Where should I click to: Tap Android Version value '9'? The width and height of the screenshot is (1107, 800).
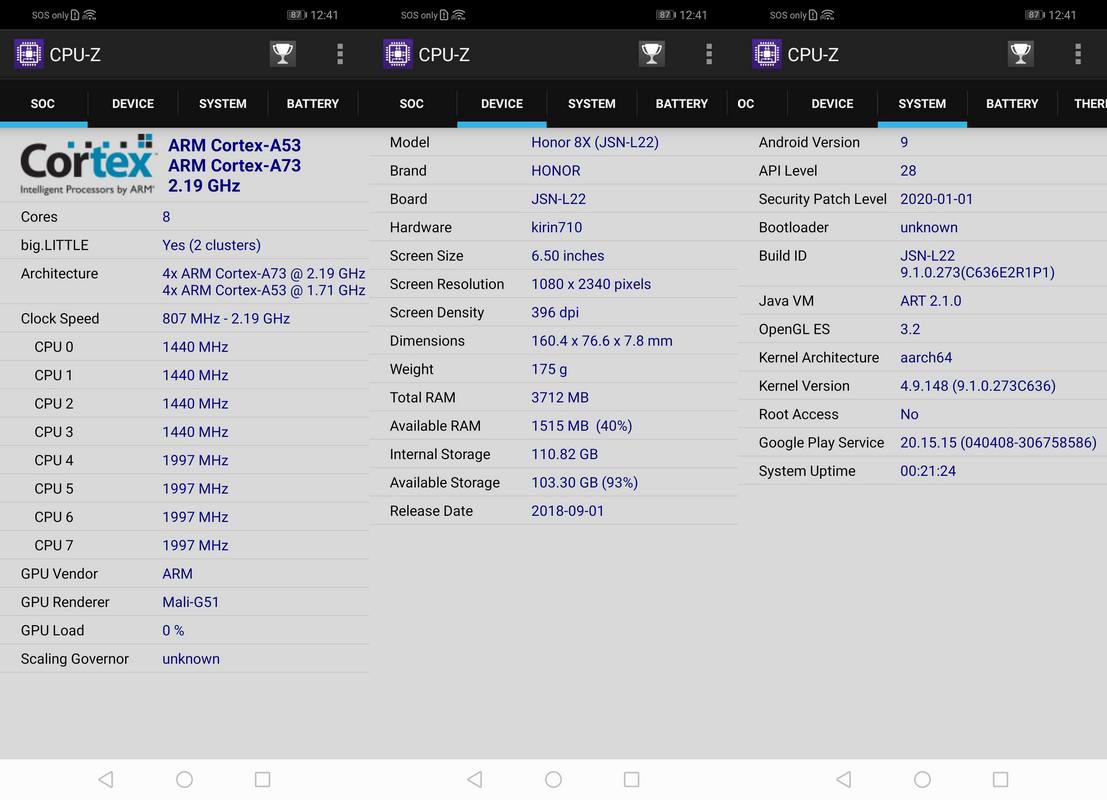click(x=904, y=143)
